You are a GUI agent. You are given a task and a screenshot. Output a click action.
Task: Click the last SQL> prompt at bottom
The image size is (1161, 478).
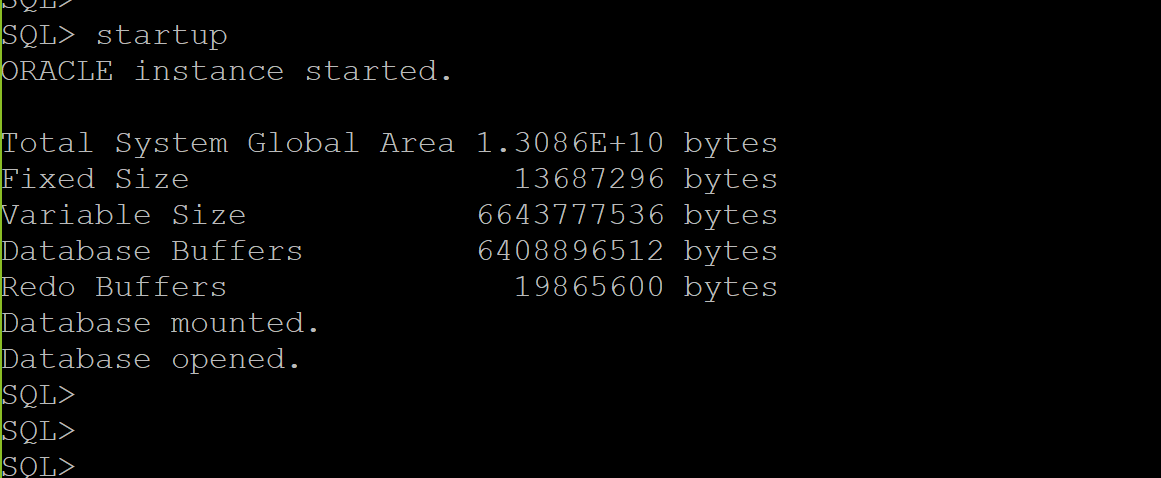(x=39, y=467)
